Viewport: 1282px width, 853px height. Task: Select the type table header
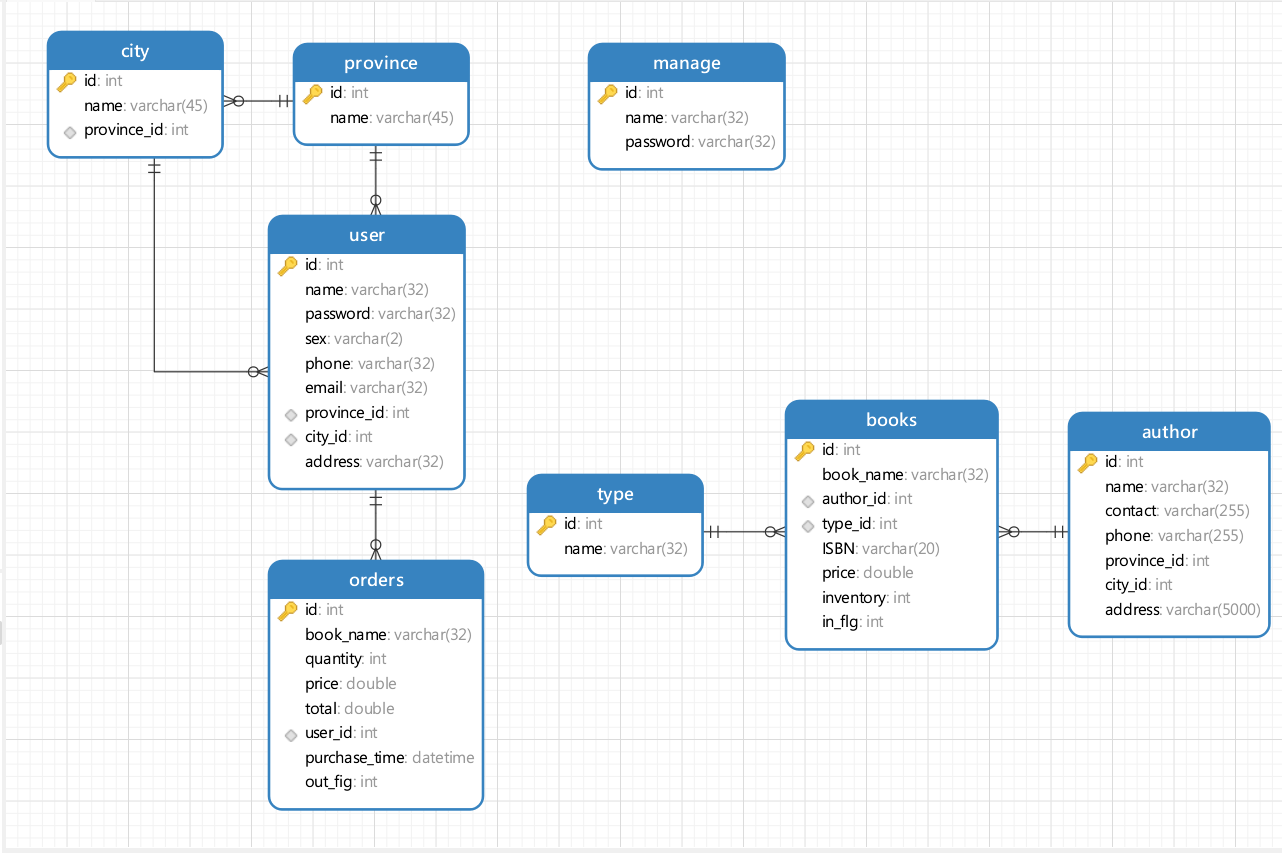(615, 494)
